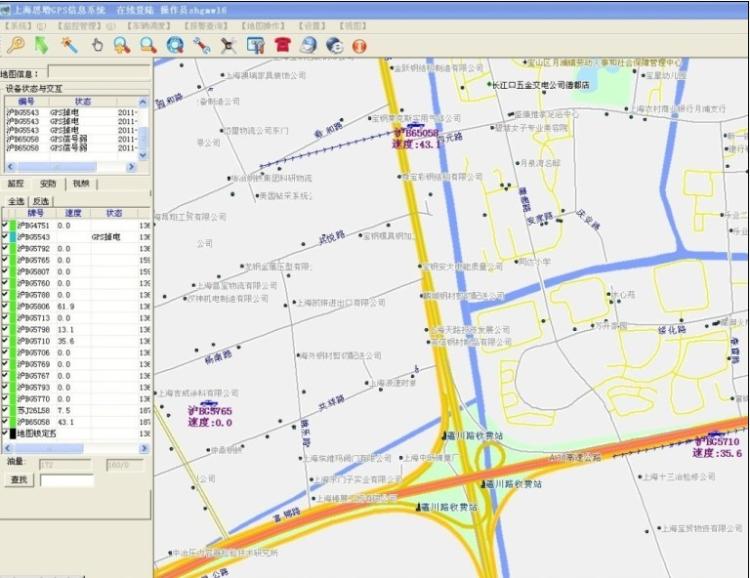This screenshot has width=750, height=578.
Task: Open the monitor settings icon
Action: point(256,45)
